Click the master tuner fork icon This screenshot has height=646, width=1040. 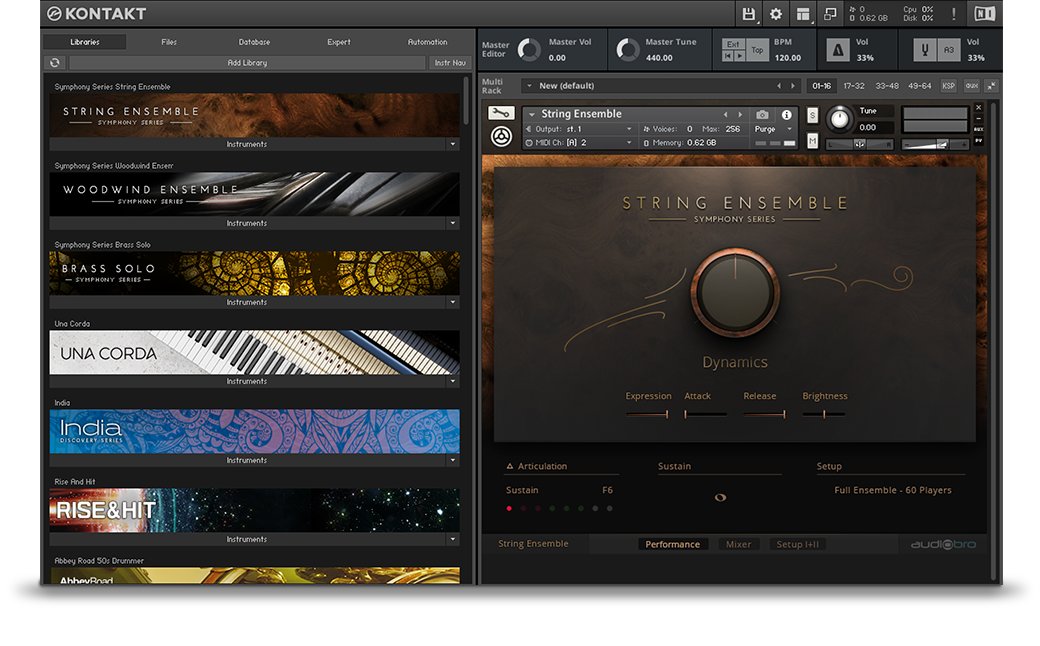[923, 50]
